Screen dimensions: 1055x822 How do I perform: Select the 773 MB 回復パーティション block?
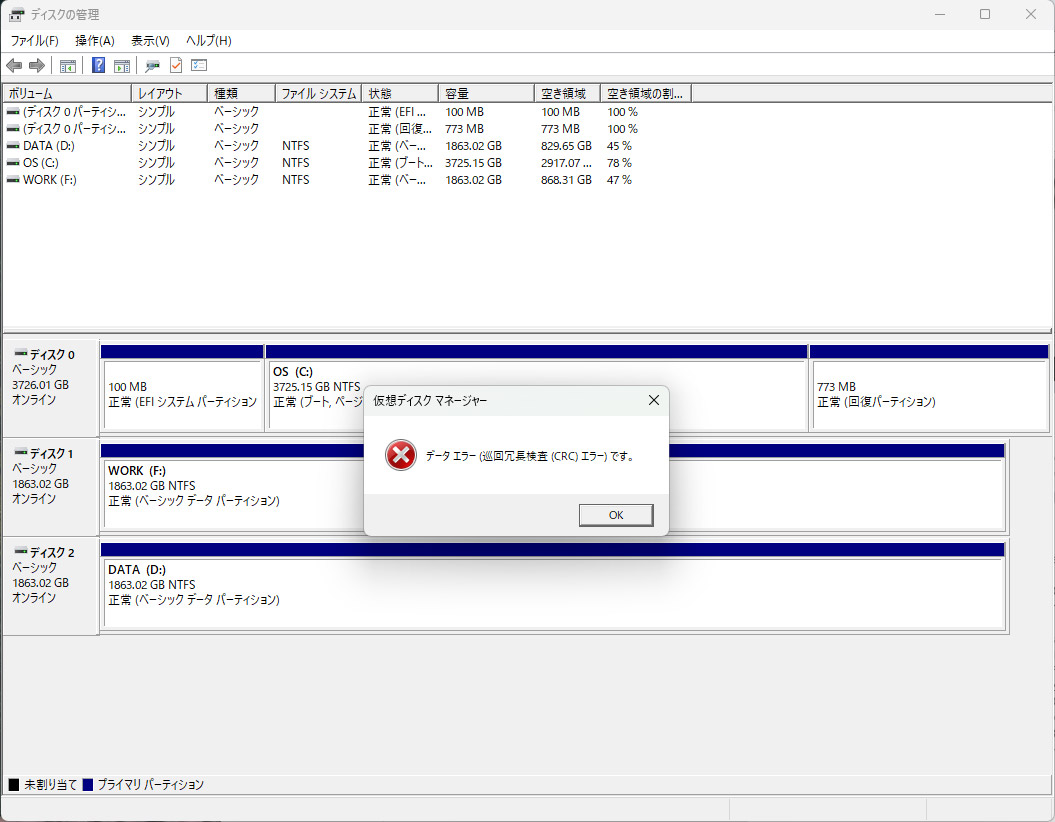[x=929, y=395]
